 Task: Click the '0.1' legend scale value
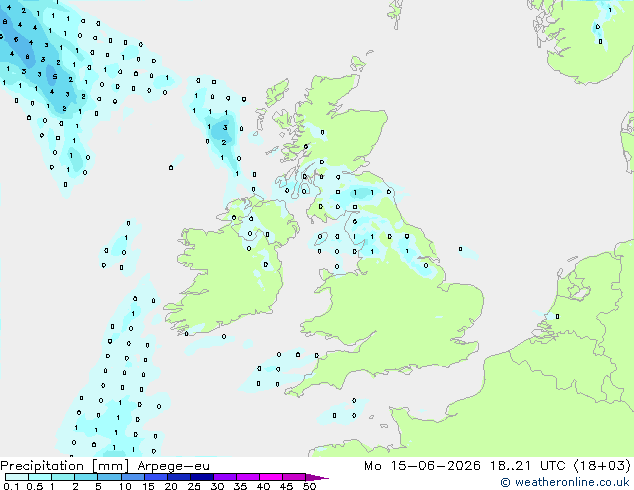tap(11, 486)
